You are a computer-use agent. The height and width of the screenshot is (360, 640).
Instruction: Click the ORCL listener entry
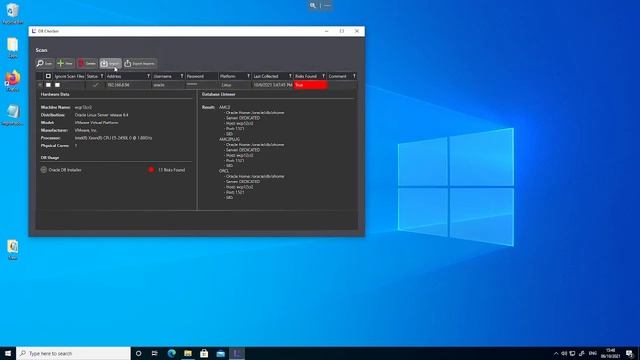click(x=224, y=171)
